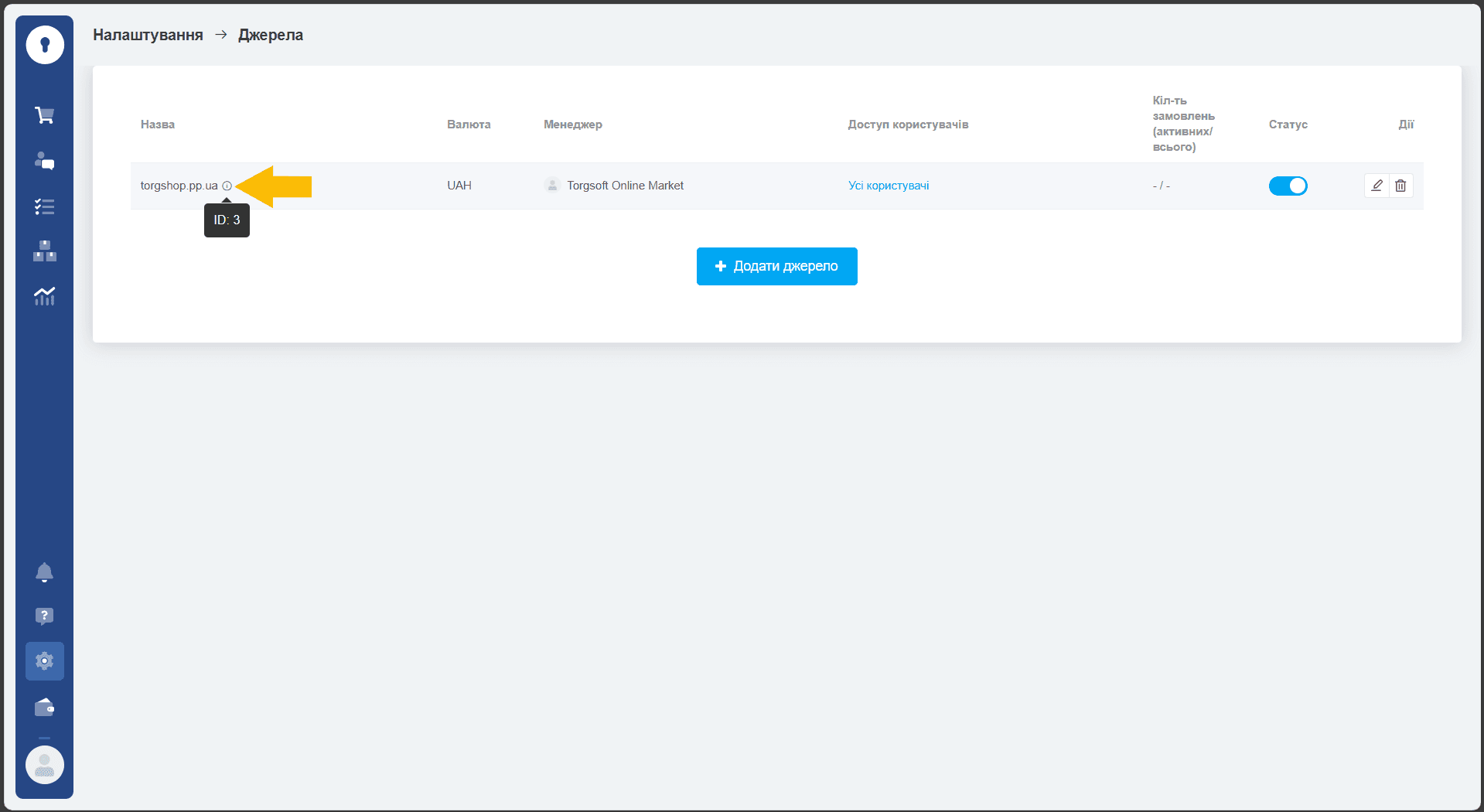Go to Налаштування breadcrumb
The image size is (1484, 812).
(148, 35)
